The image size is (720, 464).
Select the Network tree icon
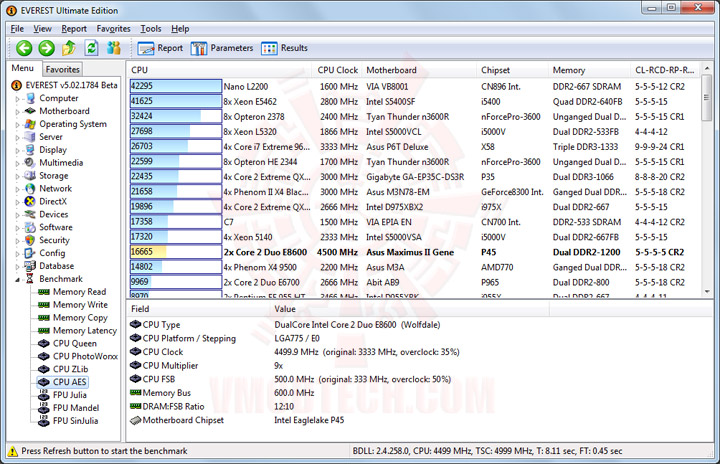click(30, 188)
